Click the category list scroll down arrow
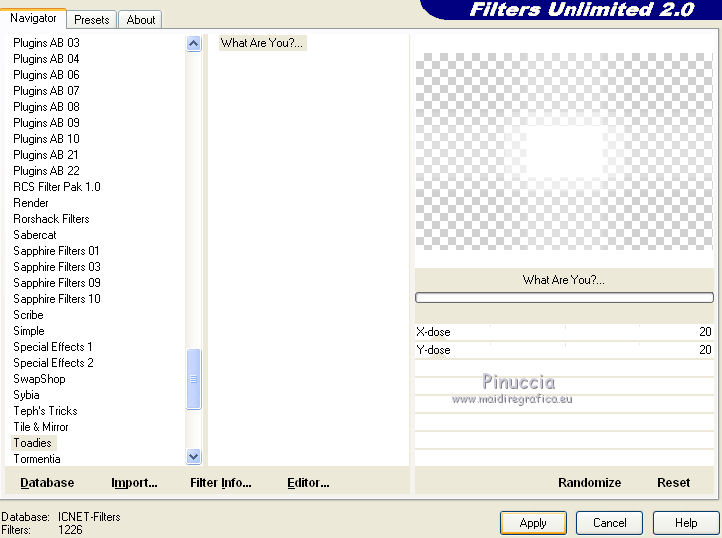This screenshot has width=722, height=538. (x=194, y=456)
